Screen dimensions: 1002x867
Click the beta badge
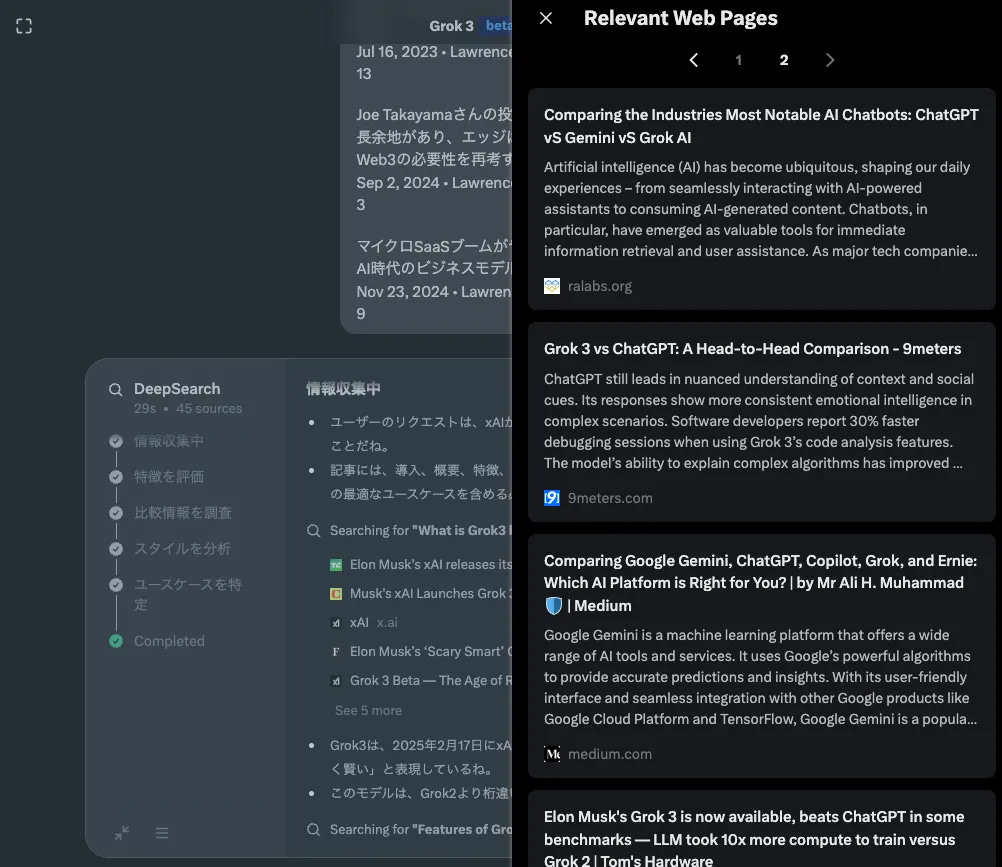497,26
